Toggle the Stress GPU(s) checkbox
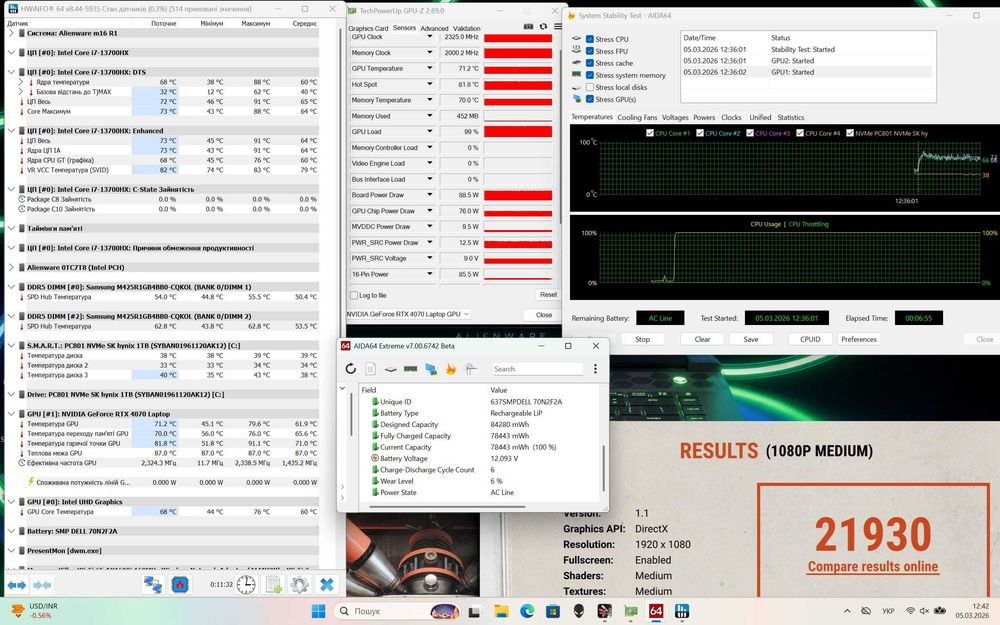This screenshot has height=625, width=1000. pos(590,99)
